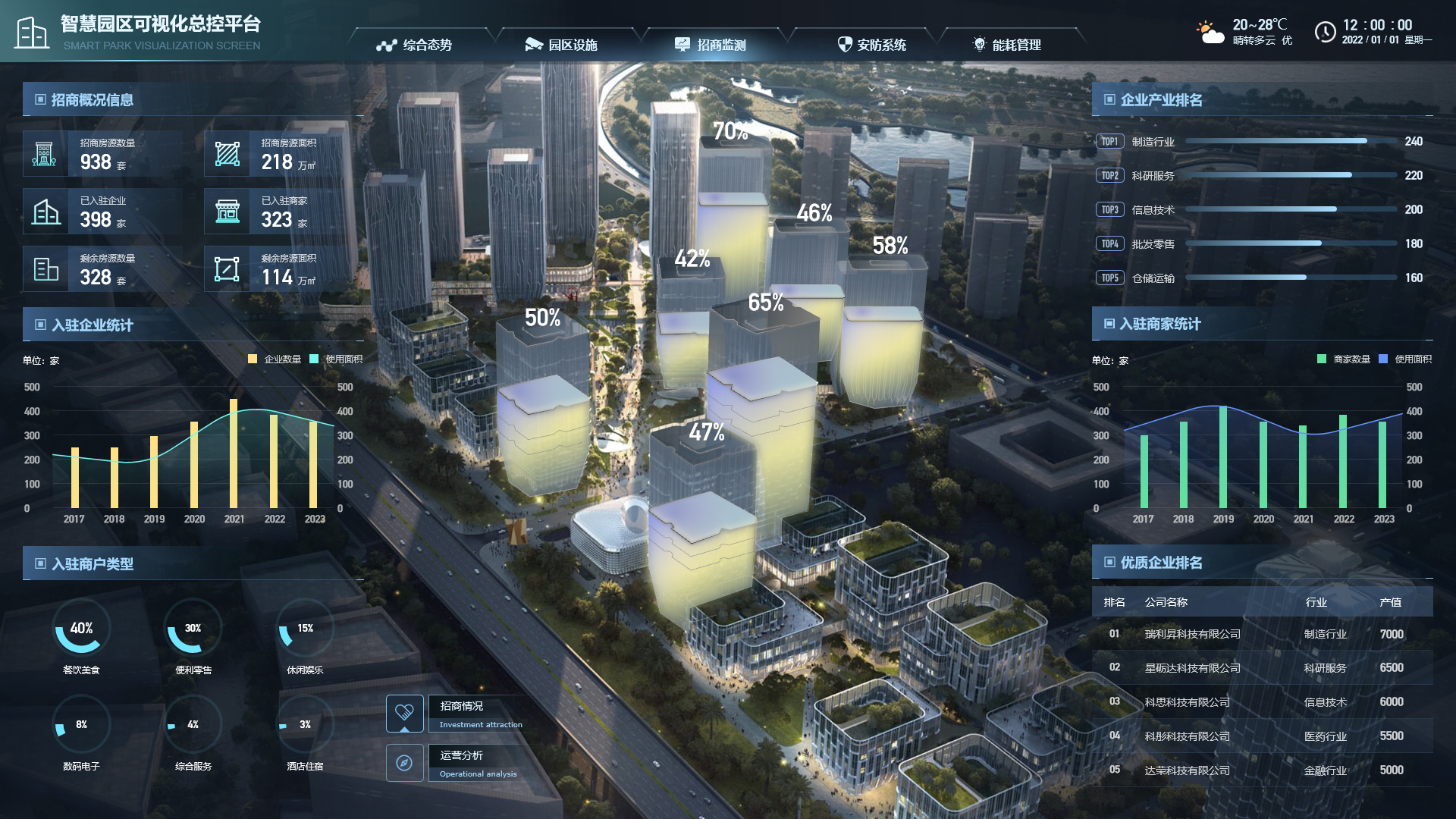
Task: Go to the 能耗管理 tab
Action: click(x=1006, y=45)
